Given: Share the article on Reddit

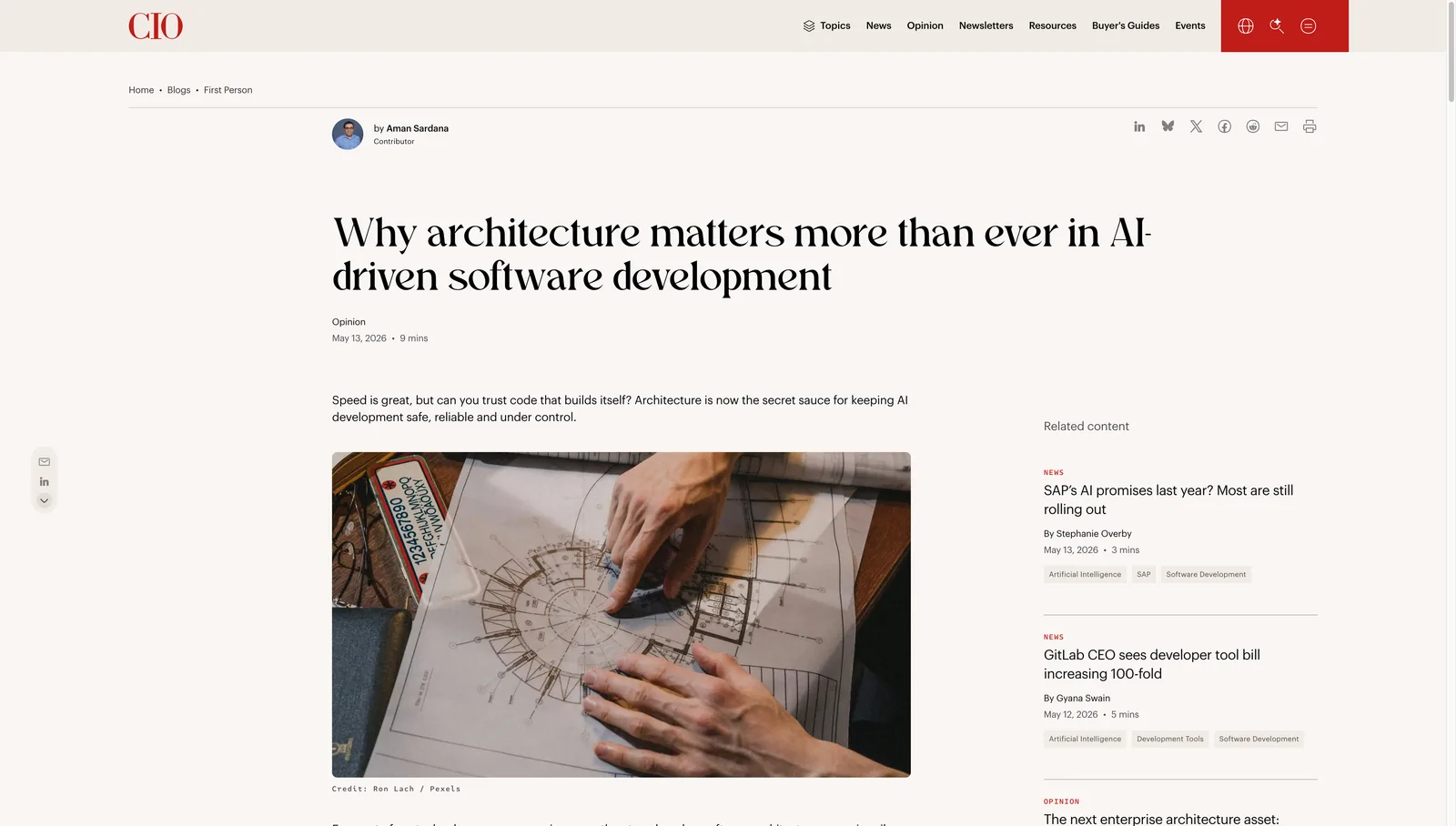Looking at the screenshot, I should click(x=1252, y=126).
